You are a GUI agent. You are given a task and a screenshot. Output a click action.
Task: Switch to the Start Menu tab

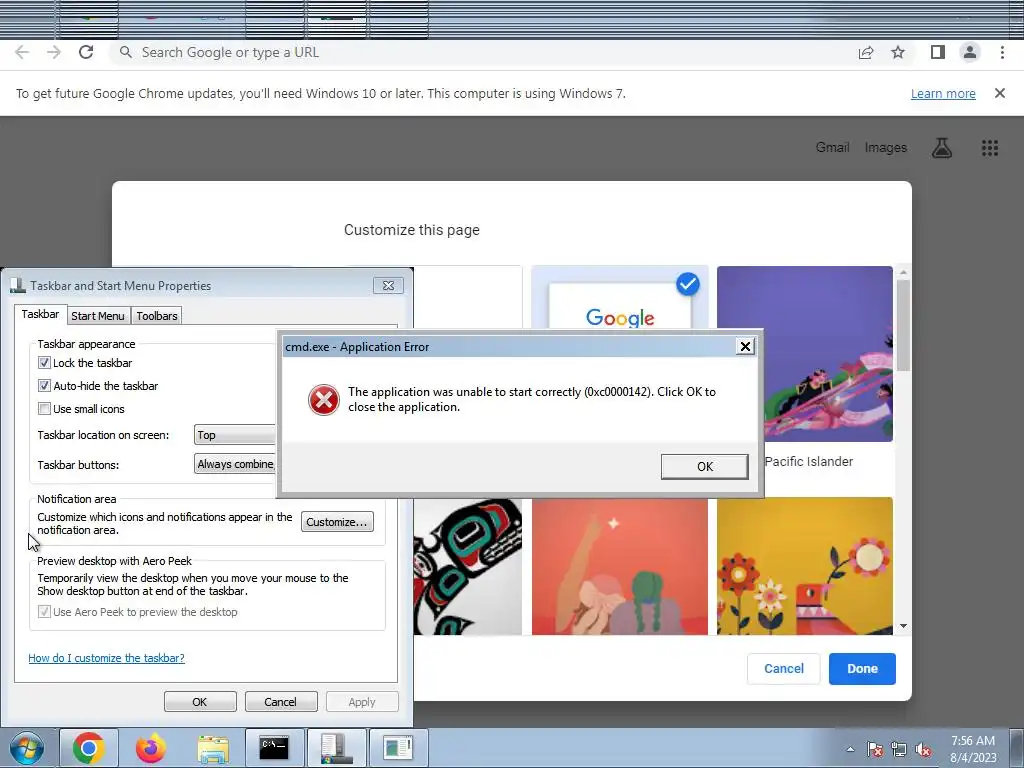(x=98, y=315)
